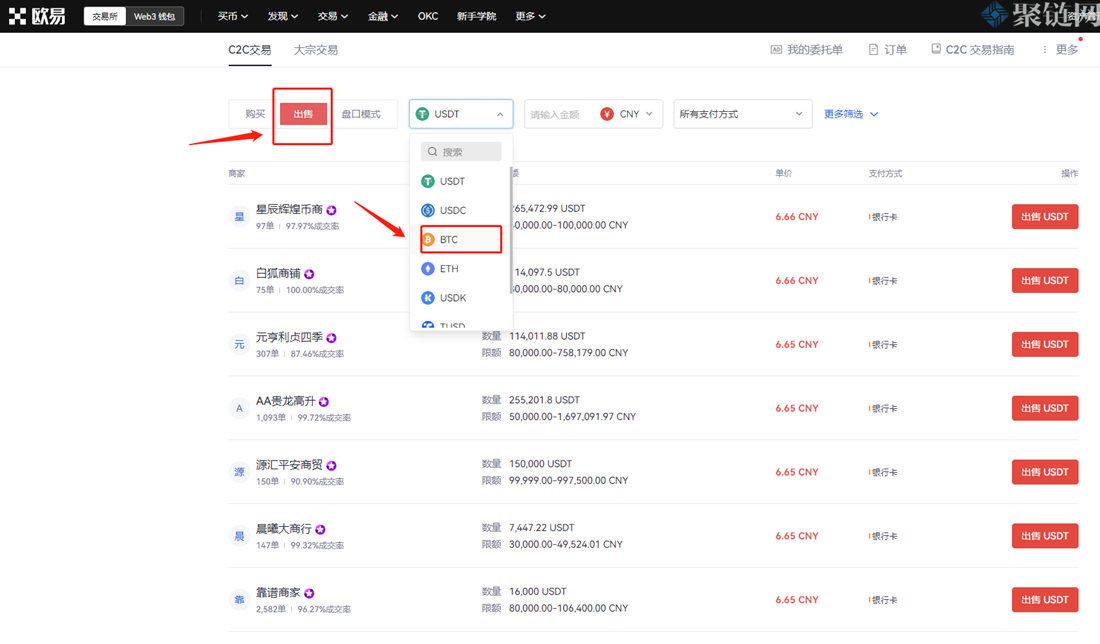Open the 买币 menu
The image size is (1100, 644).
click(x=232, y=16)
